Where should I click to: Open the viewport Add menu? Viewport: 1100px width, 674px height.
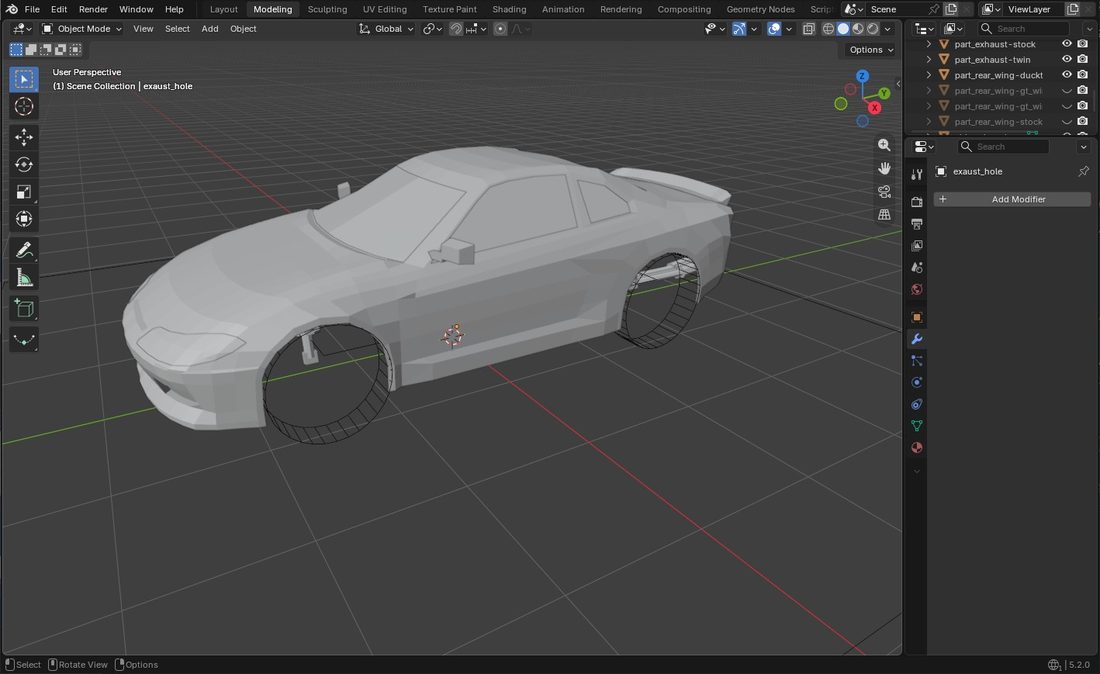pos(210,29)
